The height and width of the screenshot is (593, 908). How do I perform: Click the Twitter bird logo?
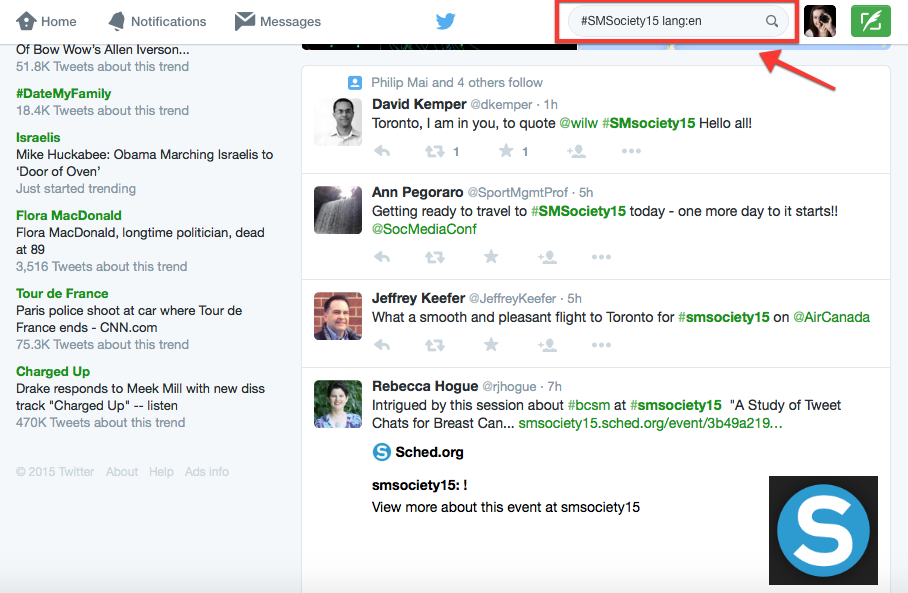[x=446, y=21]
